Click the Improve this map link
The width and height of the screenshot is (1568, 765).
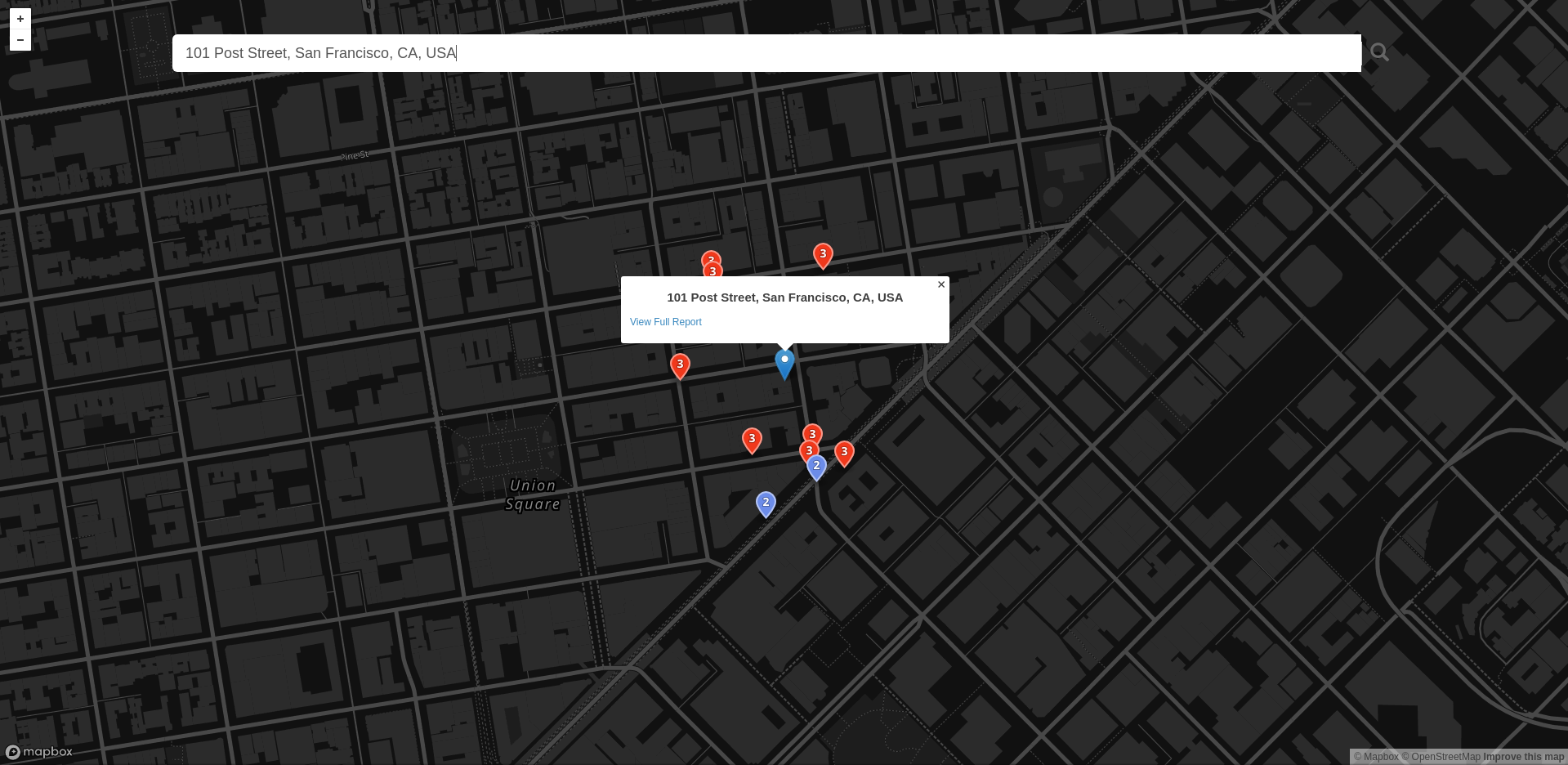[x=1523, y=757]
